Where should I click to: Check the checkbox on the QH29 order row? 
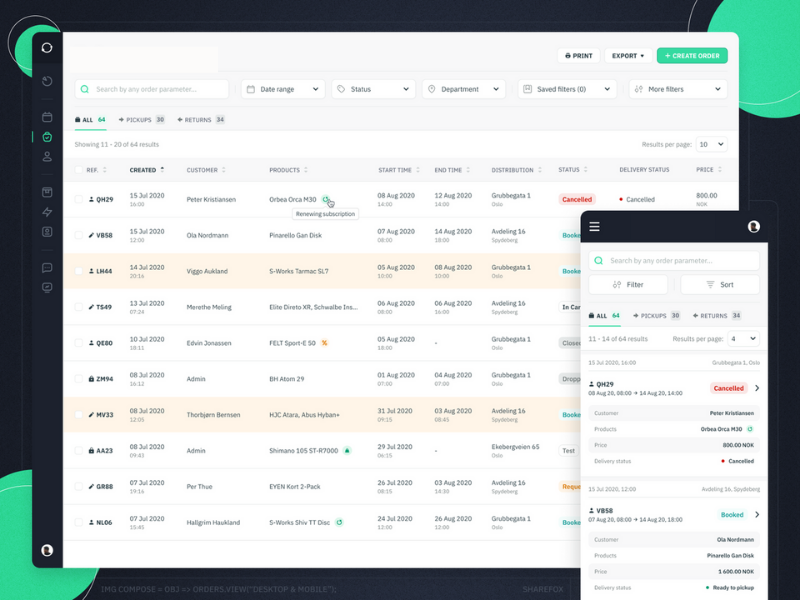[x=81, y=199]
